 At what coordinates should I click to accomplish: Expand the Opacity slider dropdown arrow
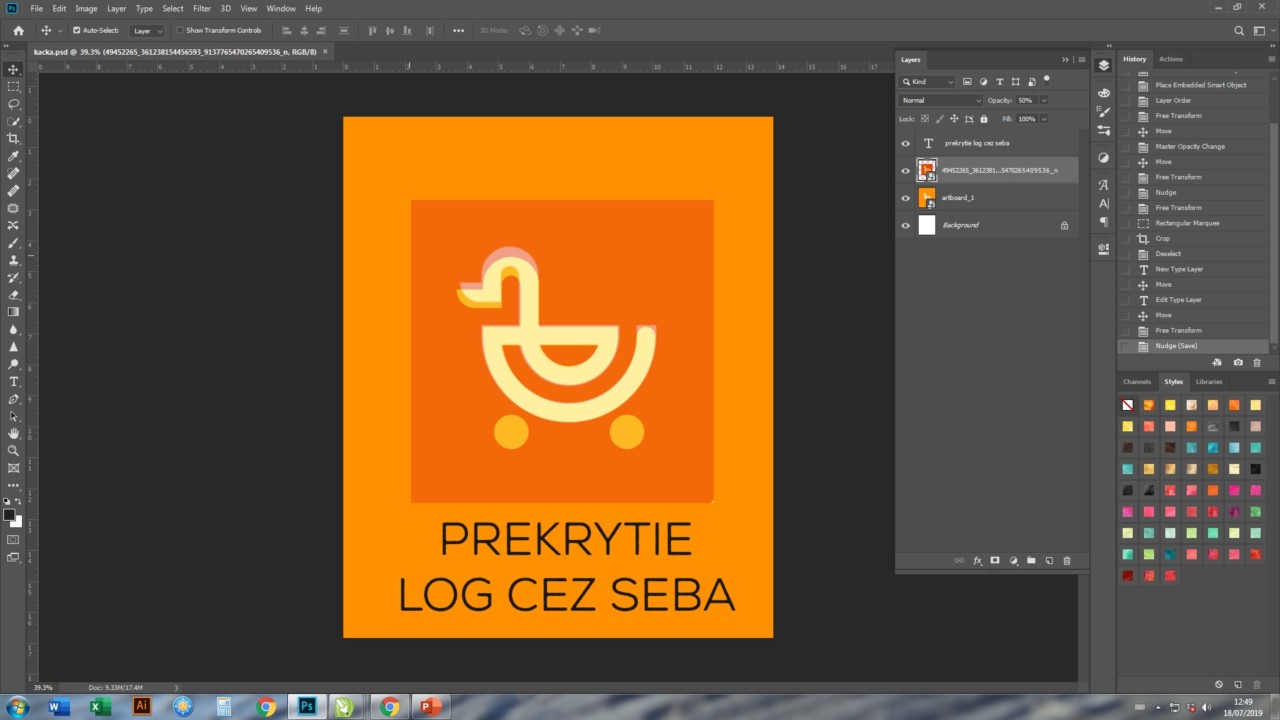pyautogui.click(x=1044, y=100)
